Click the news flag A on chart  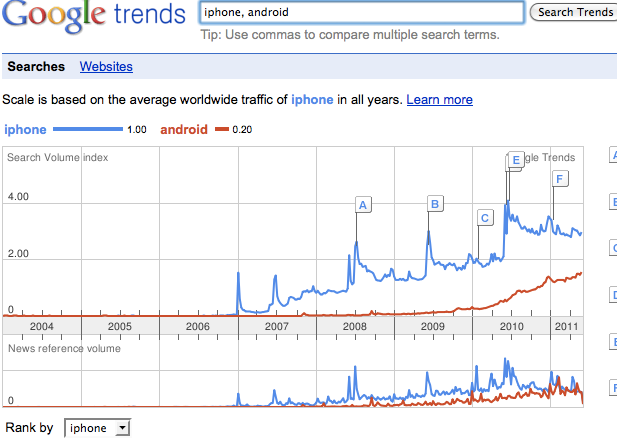point(363,205)
